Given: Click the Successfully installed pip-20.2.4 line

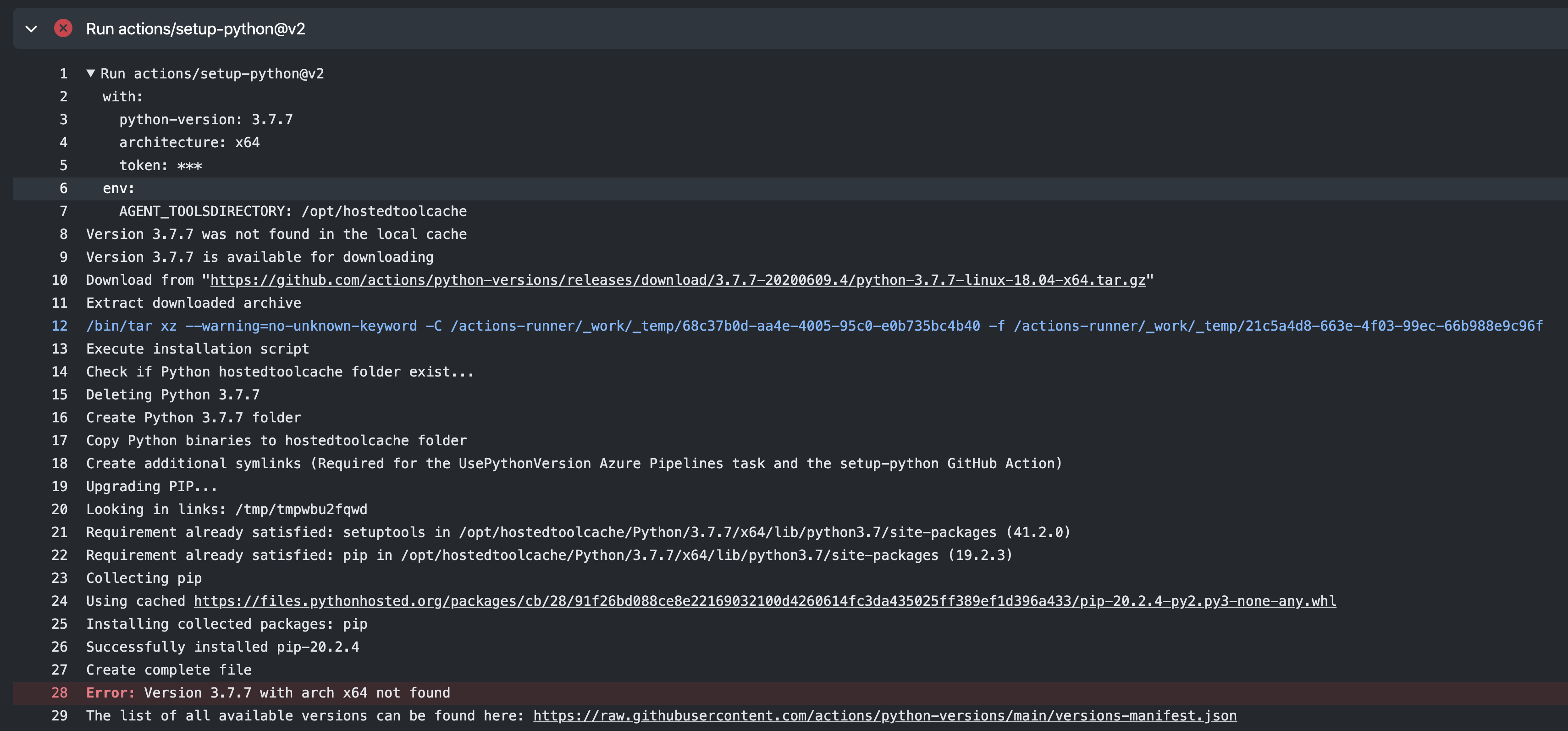Looking at the screenshot, I should point(222,647).
